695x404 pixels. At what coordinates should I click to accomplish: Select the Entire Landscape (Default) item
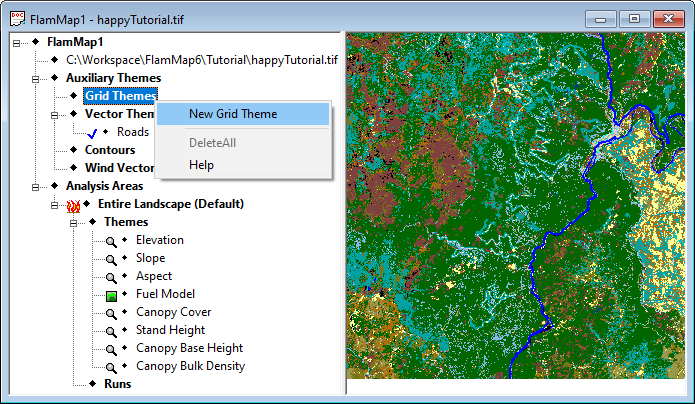click(x=171, y=204)
